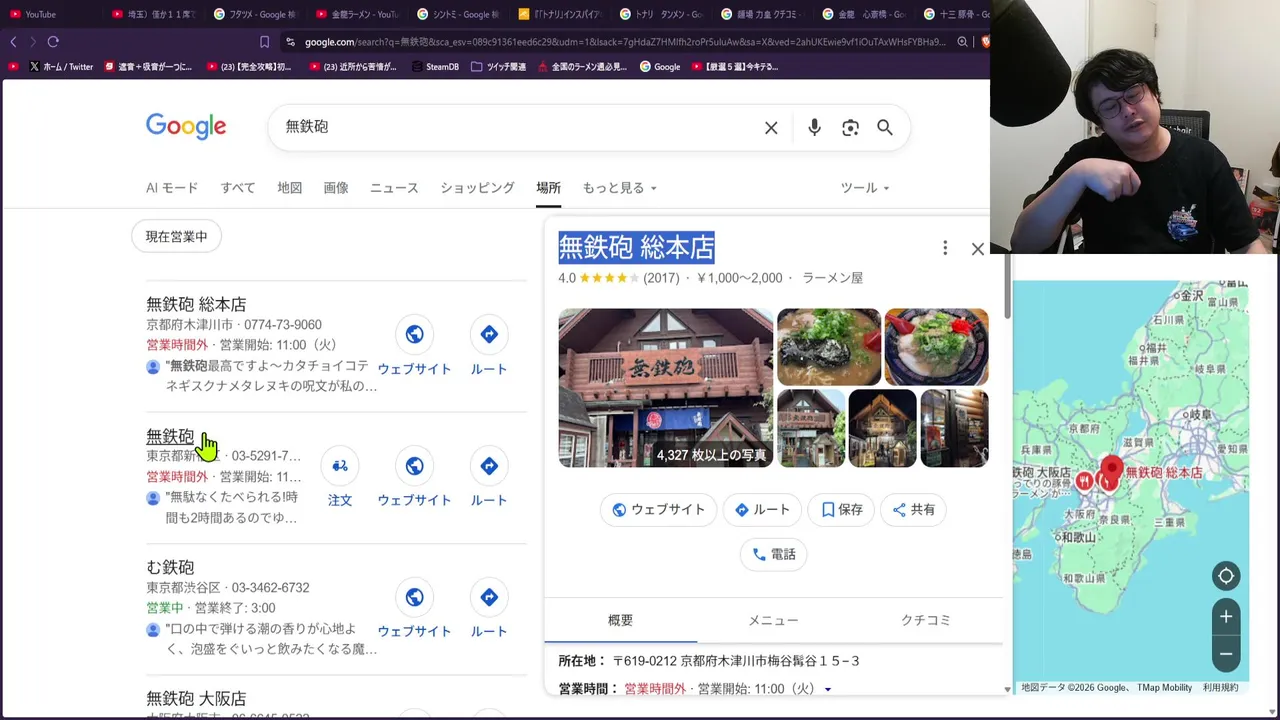Click ウェブサイト button in place panel
Image resolution: width=1280 pixels, height=720 pixels.
658,510
